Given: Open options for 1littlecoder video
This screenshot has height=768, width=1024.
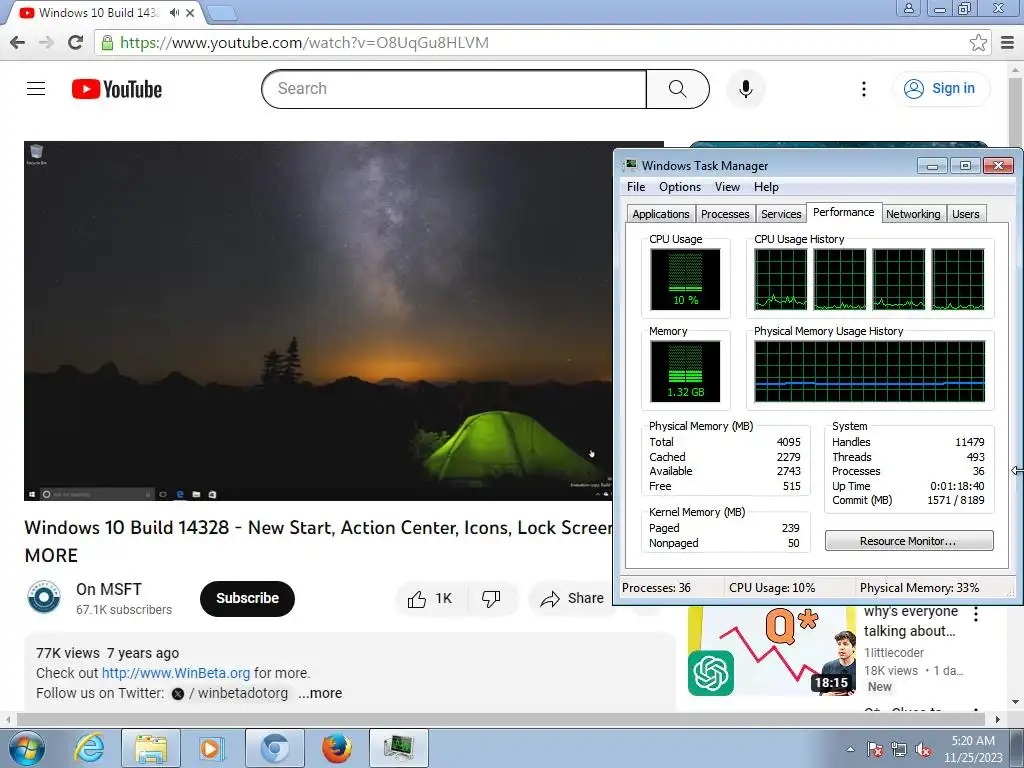Looking at the screenshot, I should pos(976,614).
